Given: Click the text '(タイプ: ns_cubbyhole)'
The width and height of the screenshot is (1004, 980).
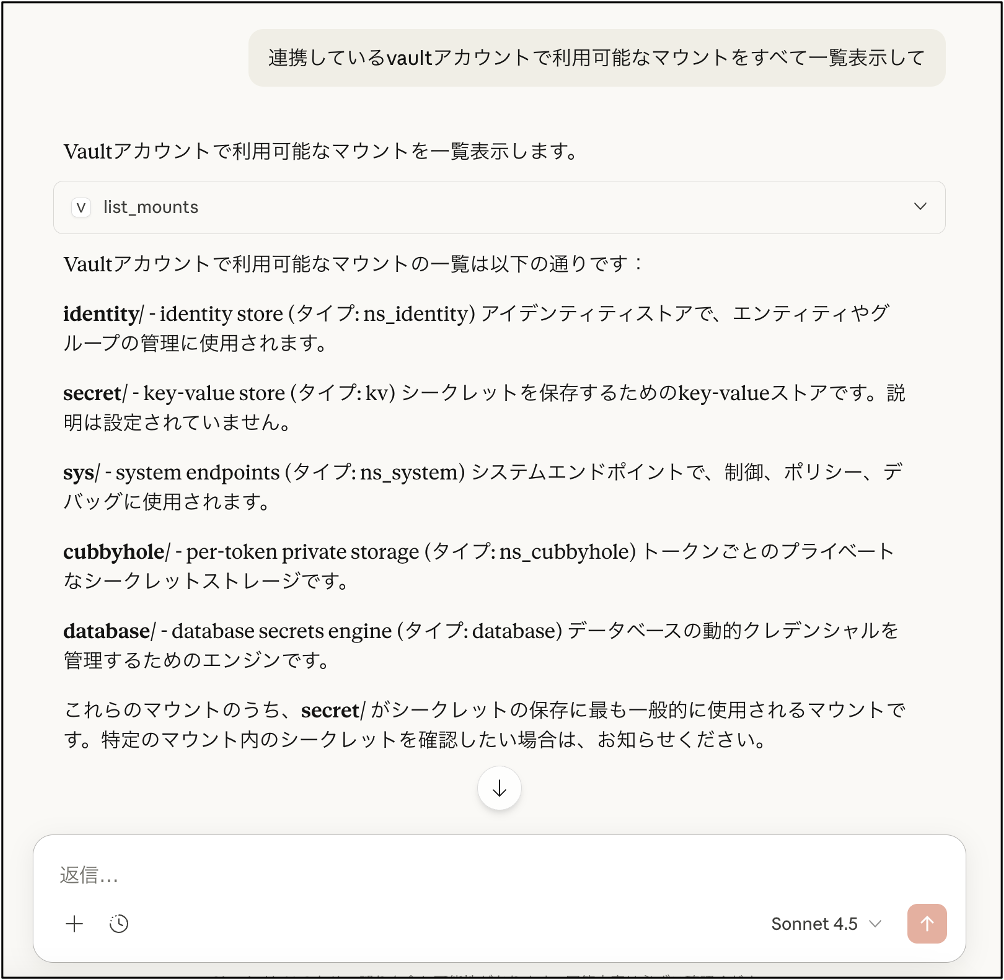Looking at the screenshot, I should 530,552.
